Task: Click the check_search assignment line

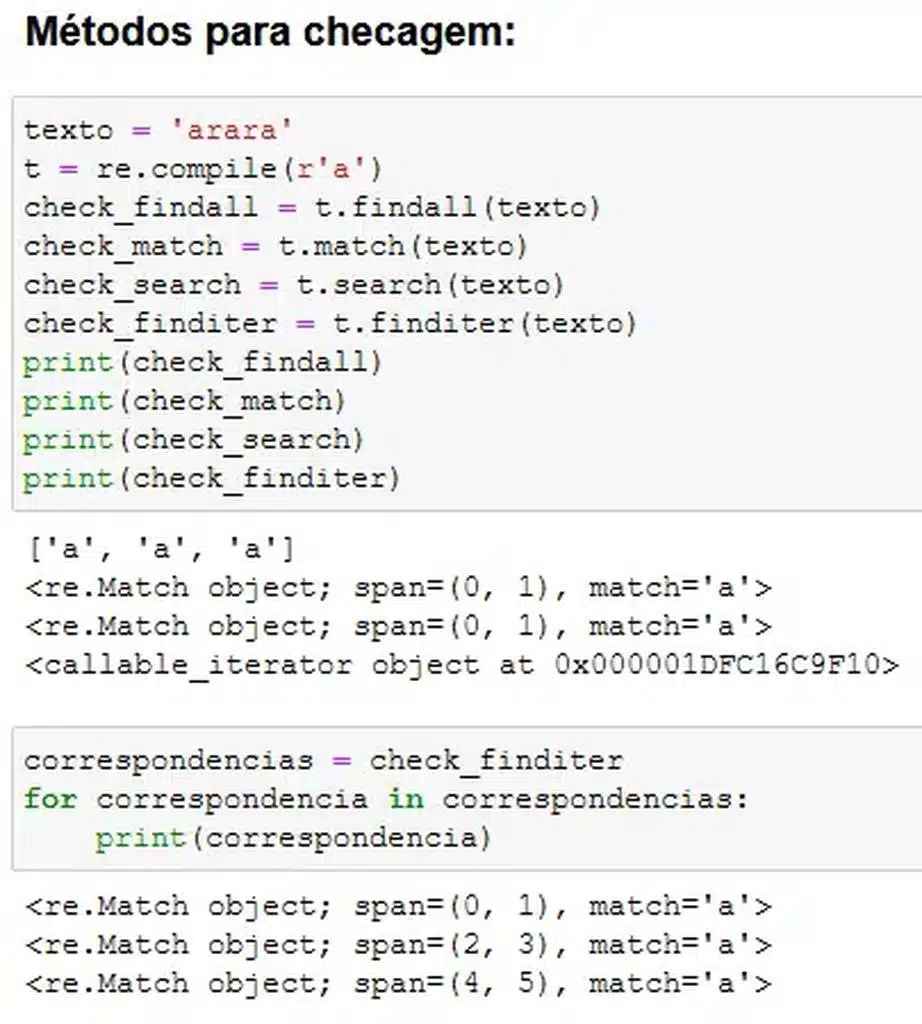Action: [294, 285]
